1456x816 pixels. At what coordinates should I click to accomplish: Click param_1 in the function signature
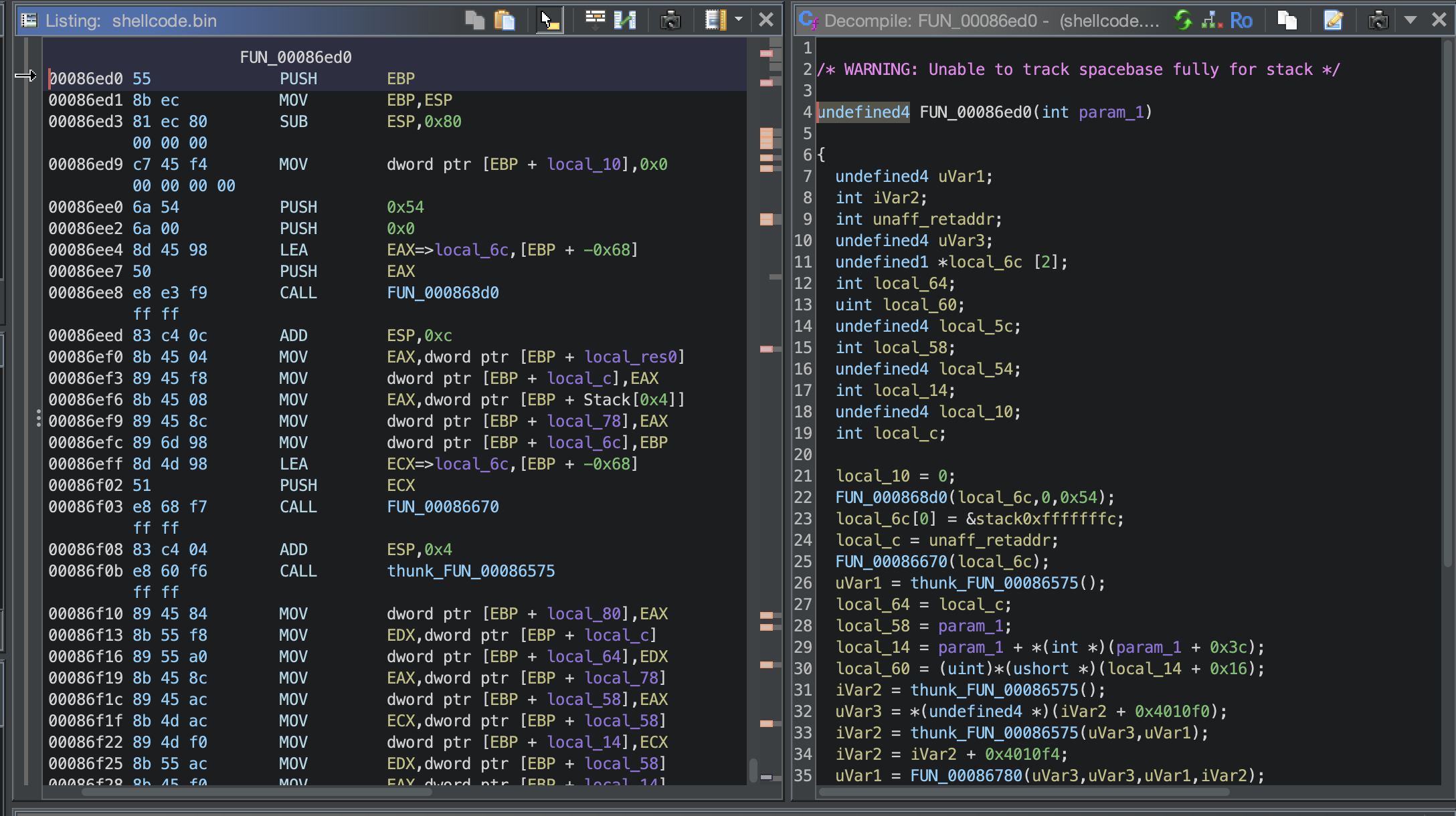(x=1111, y=112)
